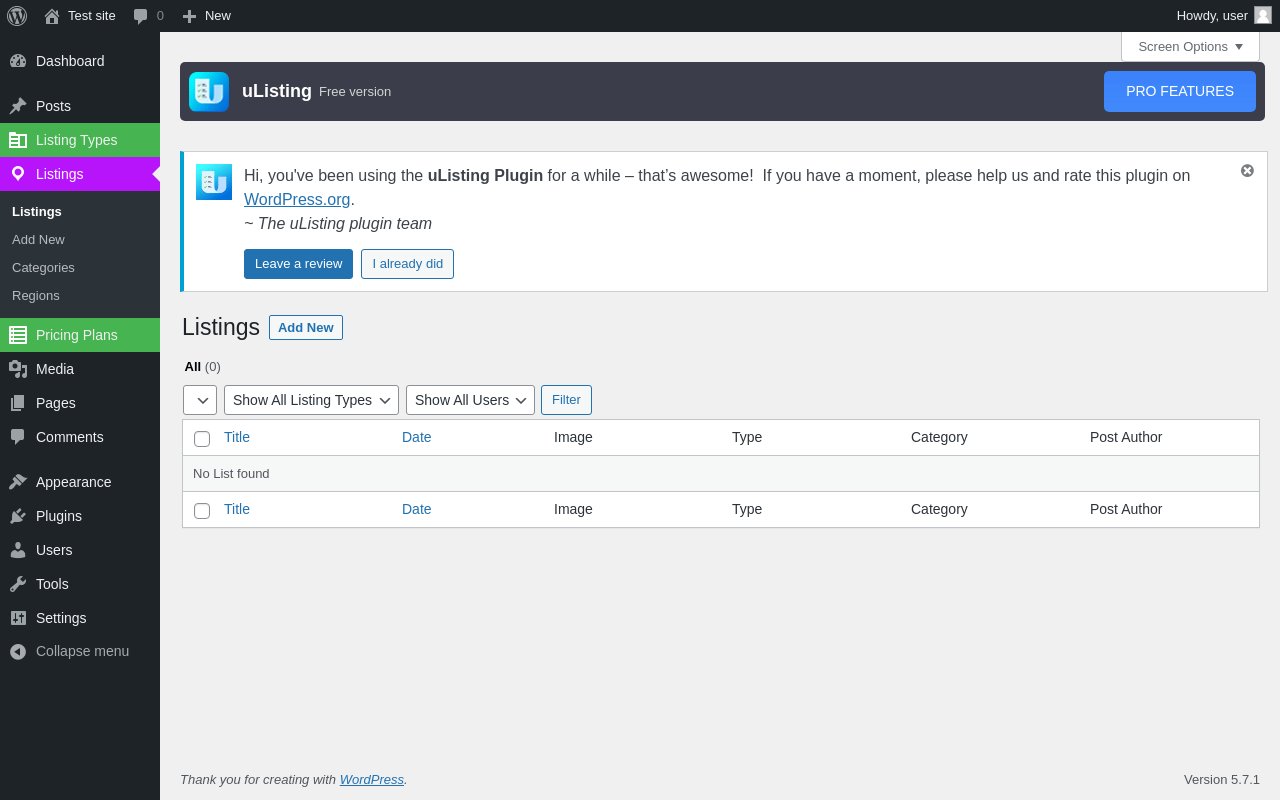Open the user avatar in admin bar
Image resolution: width=1280 pixels, height=800 pixels.
tap(1263, 15)
